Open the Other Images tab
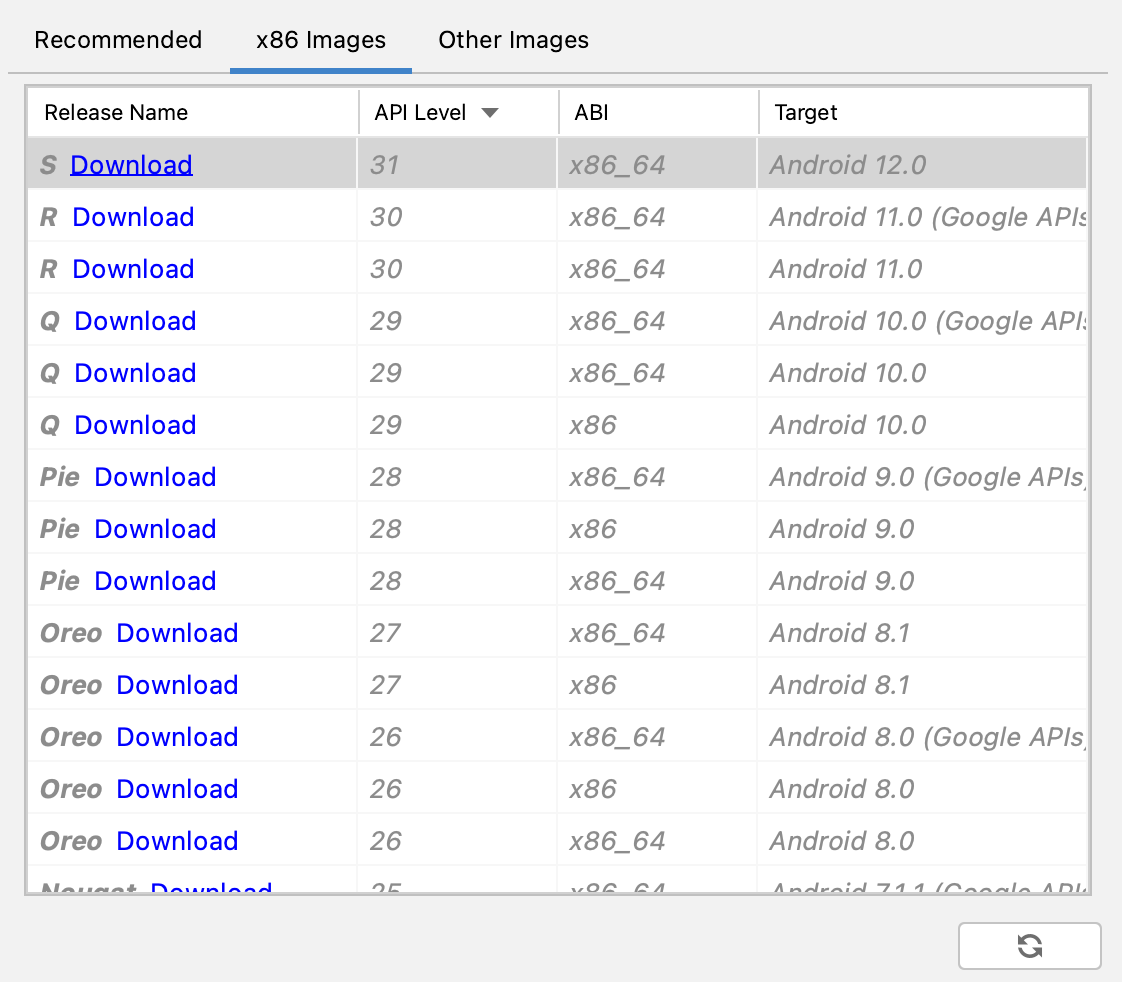Viewport: 1122px width, 982px height. point(513,40)
